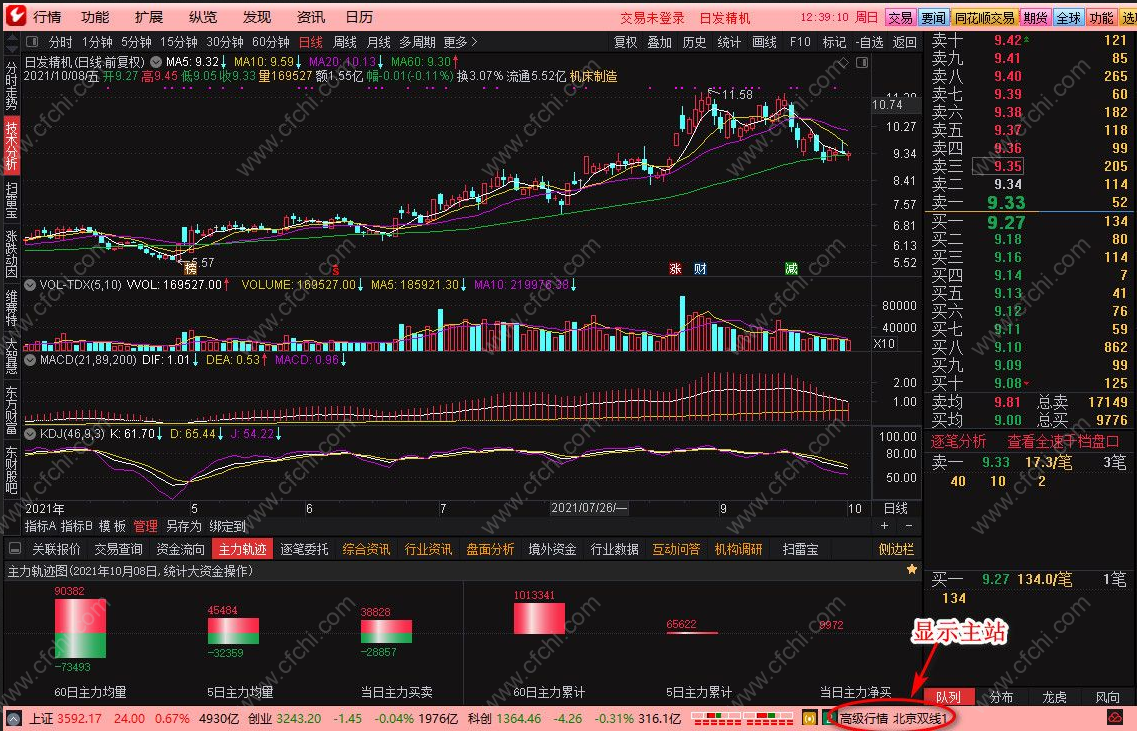Click 返回 in chart toolbar
The width and height of the screenshot is (1137, 731).
point(904,42)
